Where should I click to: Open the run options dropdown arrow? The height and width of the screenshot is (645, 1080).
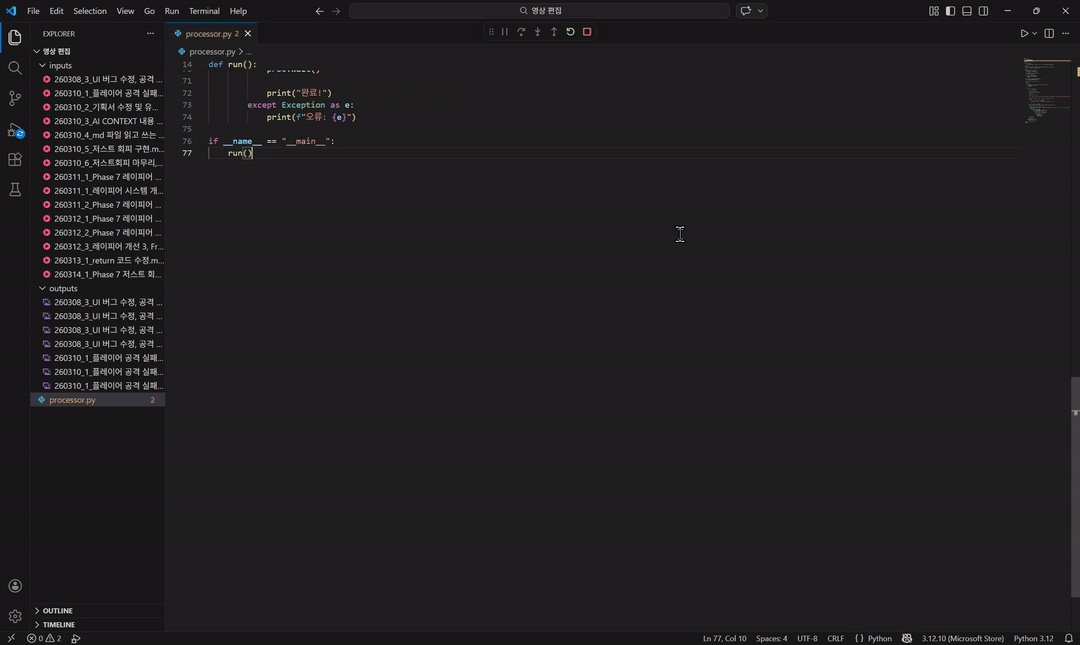(1035, 33)
